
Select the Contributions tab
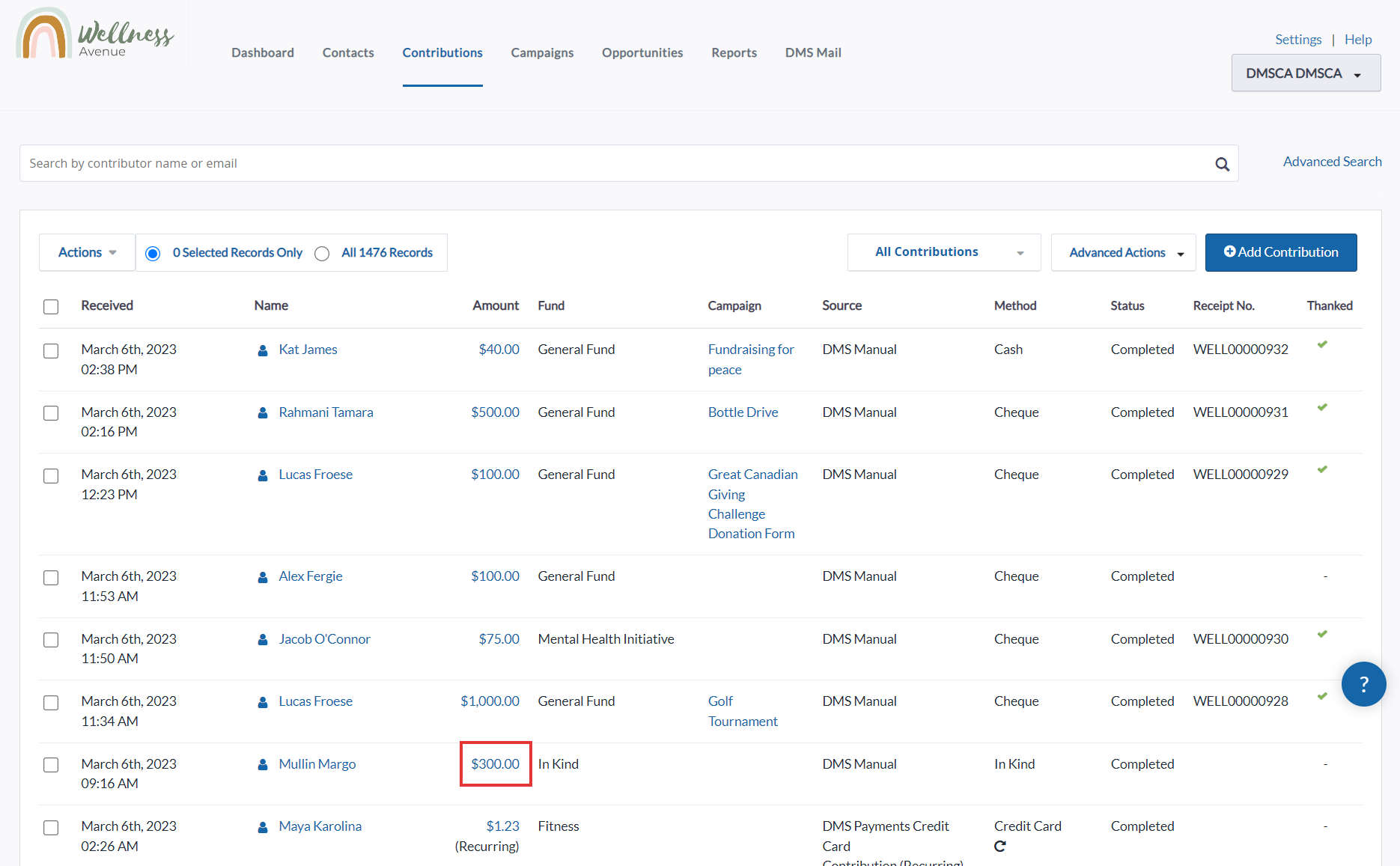pos(442,52)
